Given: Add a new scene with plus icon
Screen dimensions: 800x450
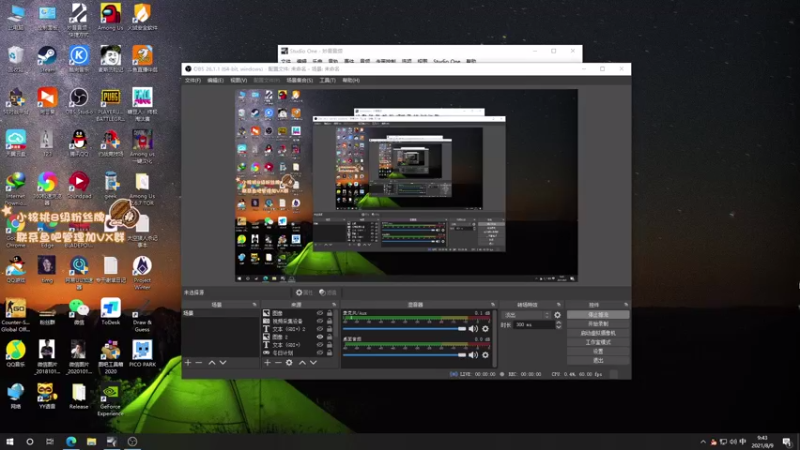Looking at the screenshot, I should point(188,362).
